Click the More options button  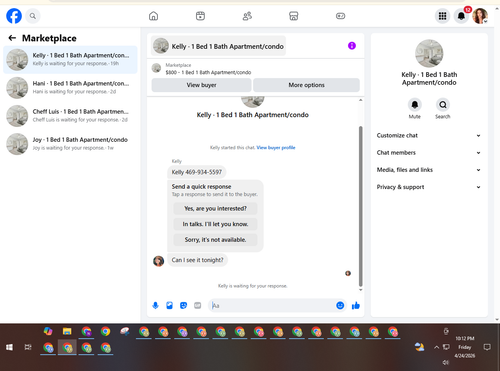pyautogui.click(x=306, y=85)
